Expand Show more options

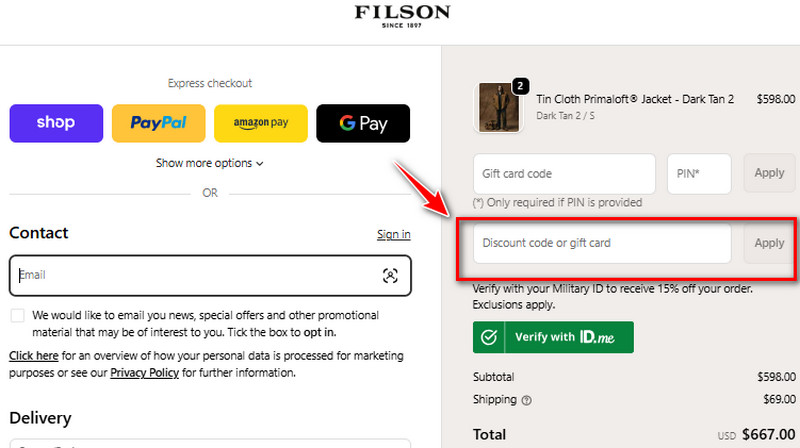tap(210, 163)
